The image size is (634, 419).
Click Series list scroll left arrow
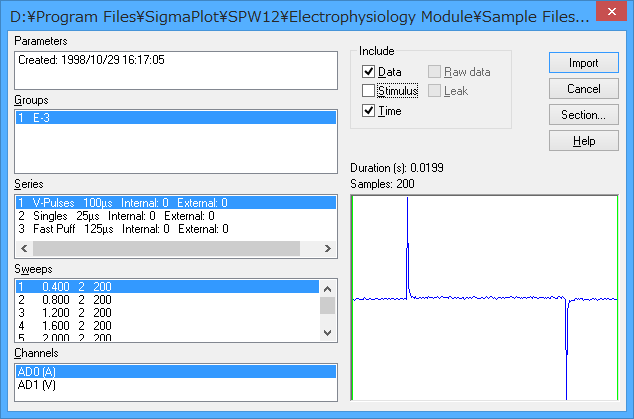[x=24, y=248]
